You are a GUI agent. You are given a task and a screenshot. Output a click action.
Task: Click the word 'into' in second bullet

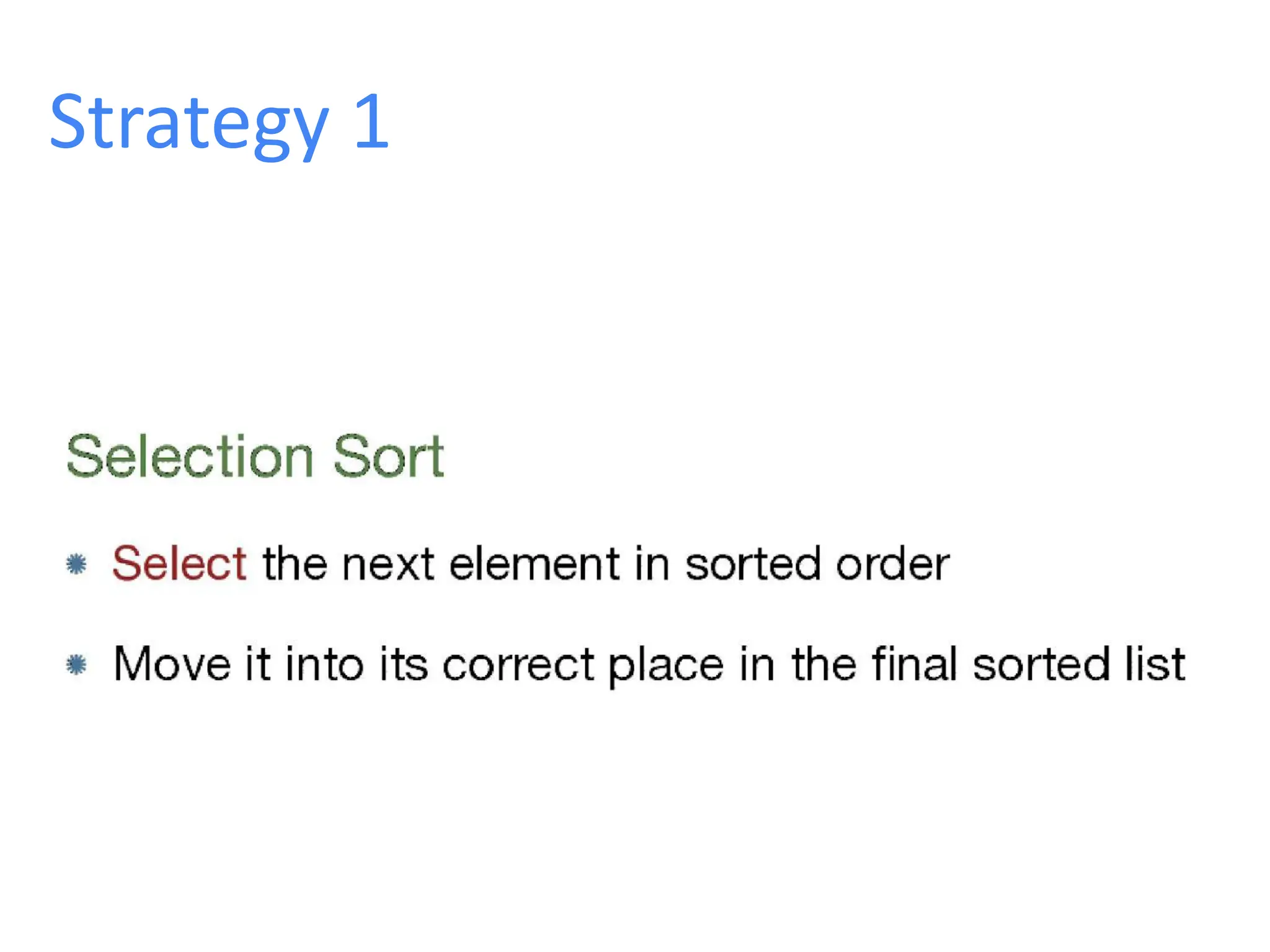tap(324, 663)
